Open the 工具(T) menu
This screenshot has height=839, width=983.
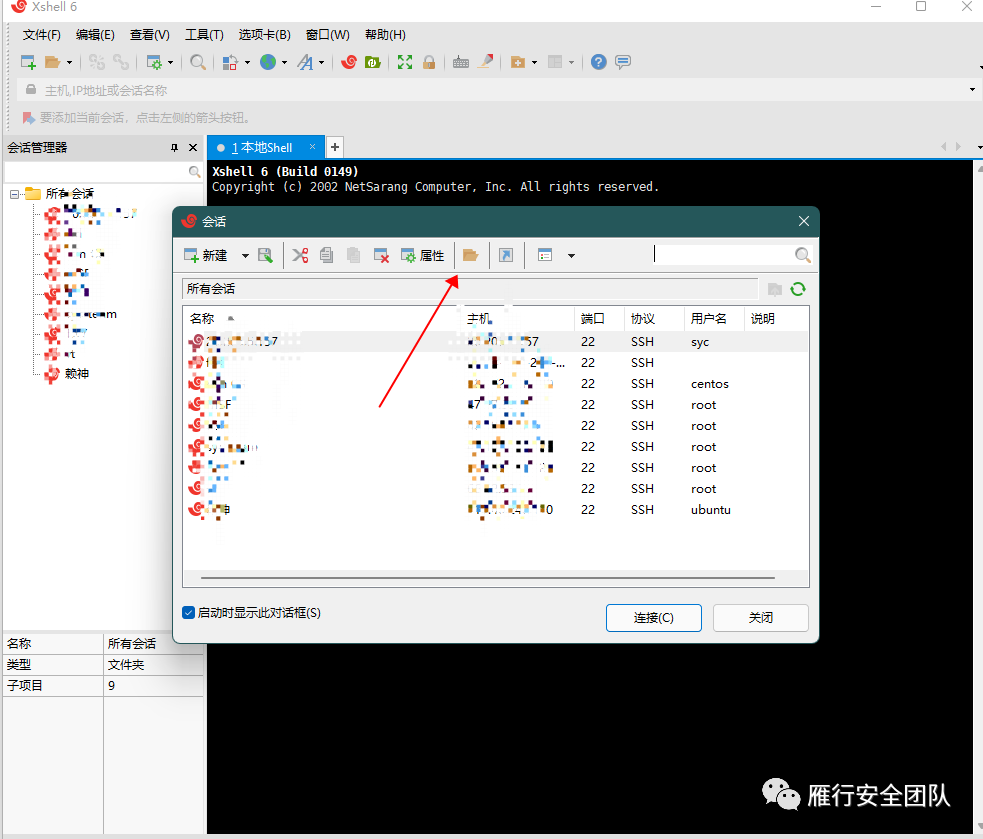pyautogui.click(x=204, y=35)
